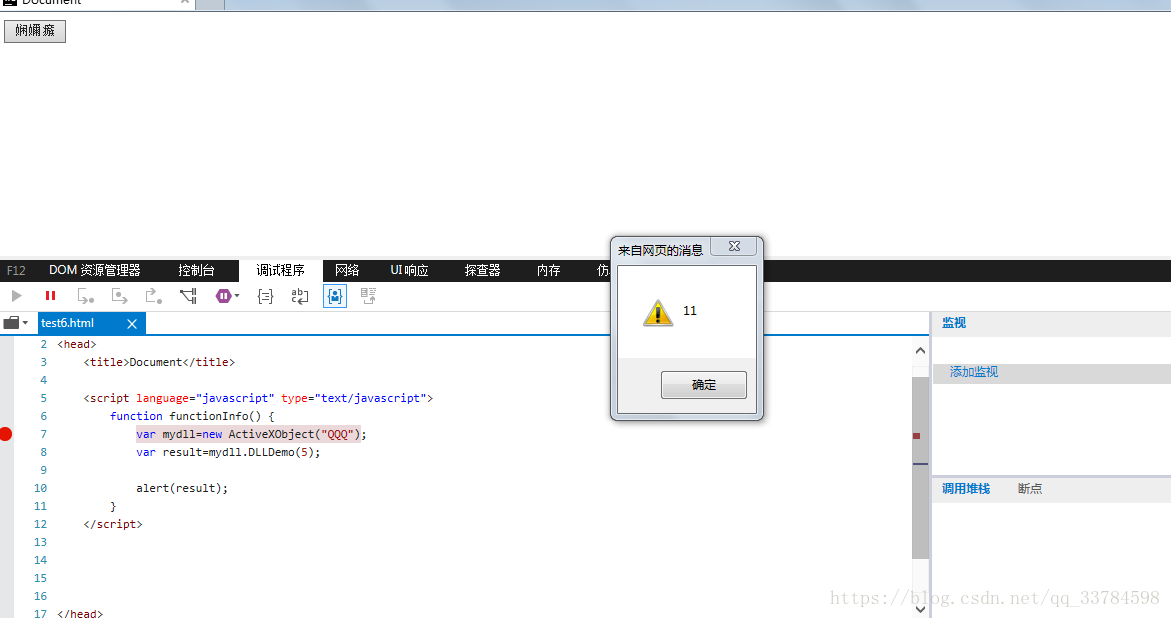Select the test6.html file tab
Viewport: 1171px width, 618px height.
pyautogui.click(x=68, y=323)
